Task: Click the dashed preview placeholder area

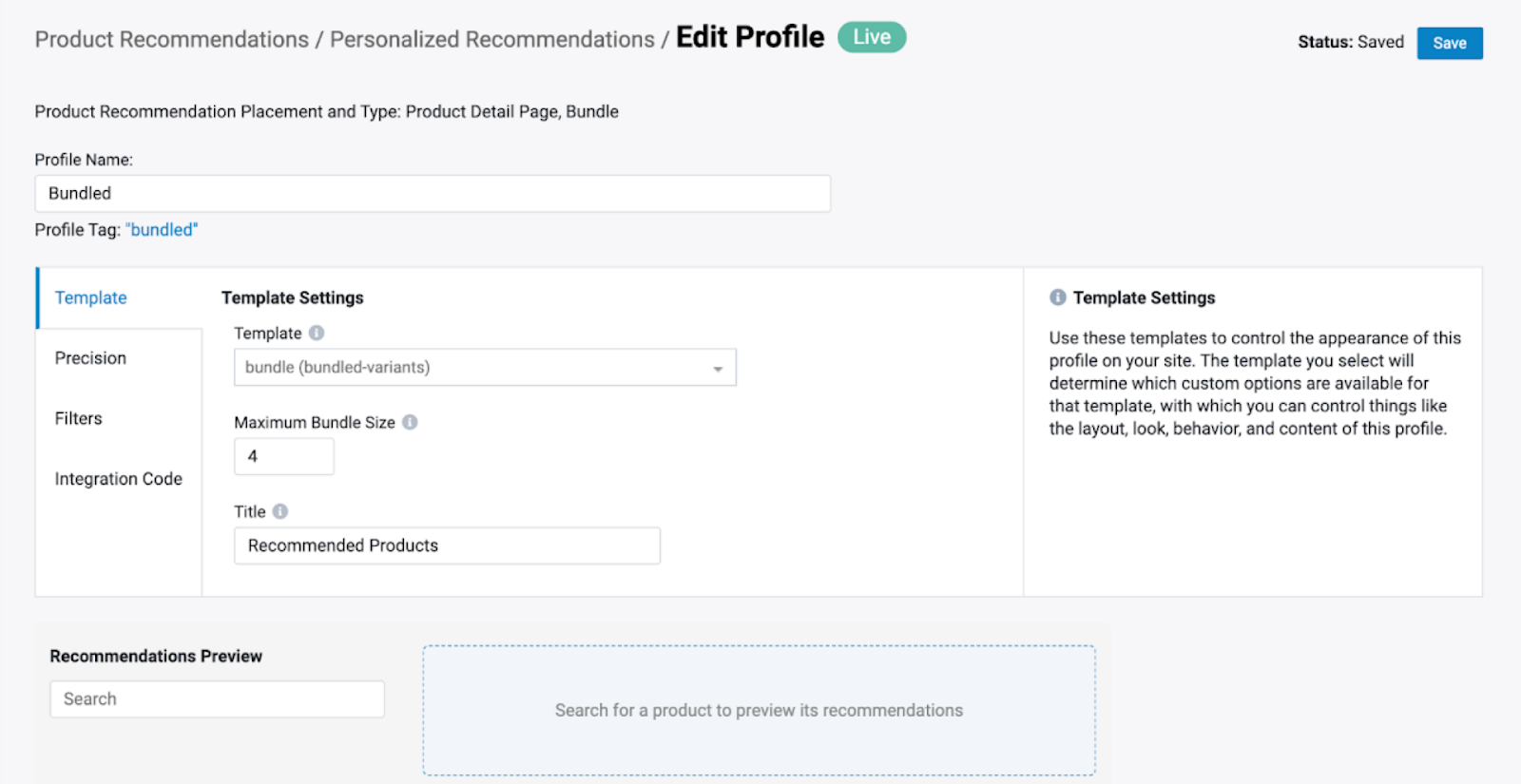Action: point(759,711)
